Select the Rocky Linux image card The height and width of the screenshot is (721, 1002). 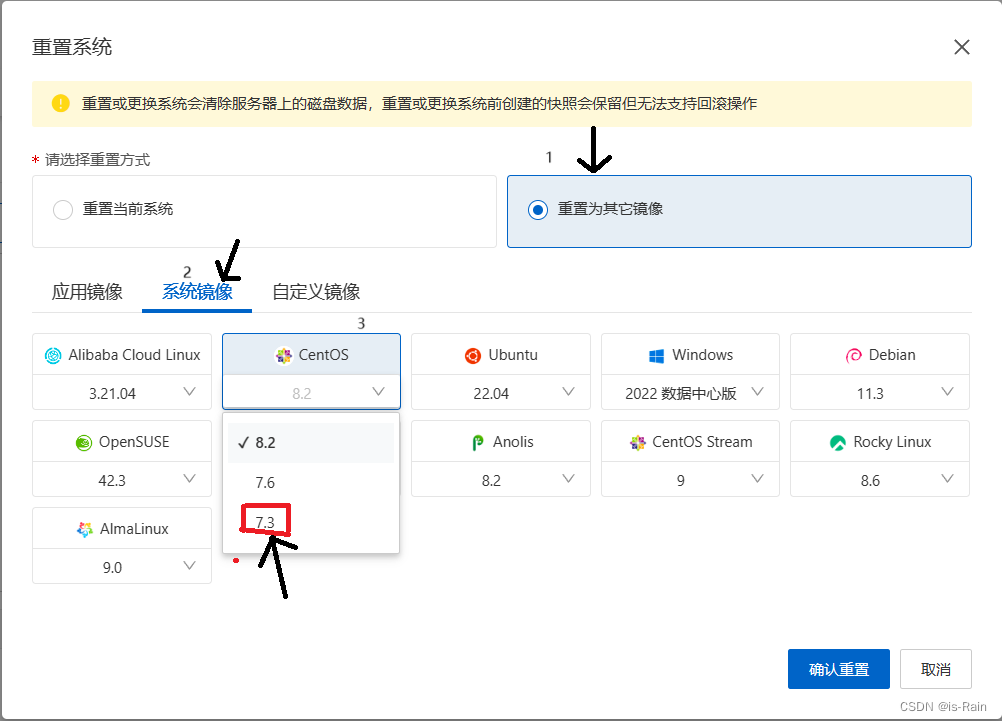[880, 442]
